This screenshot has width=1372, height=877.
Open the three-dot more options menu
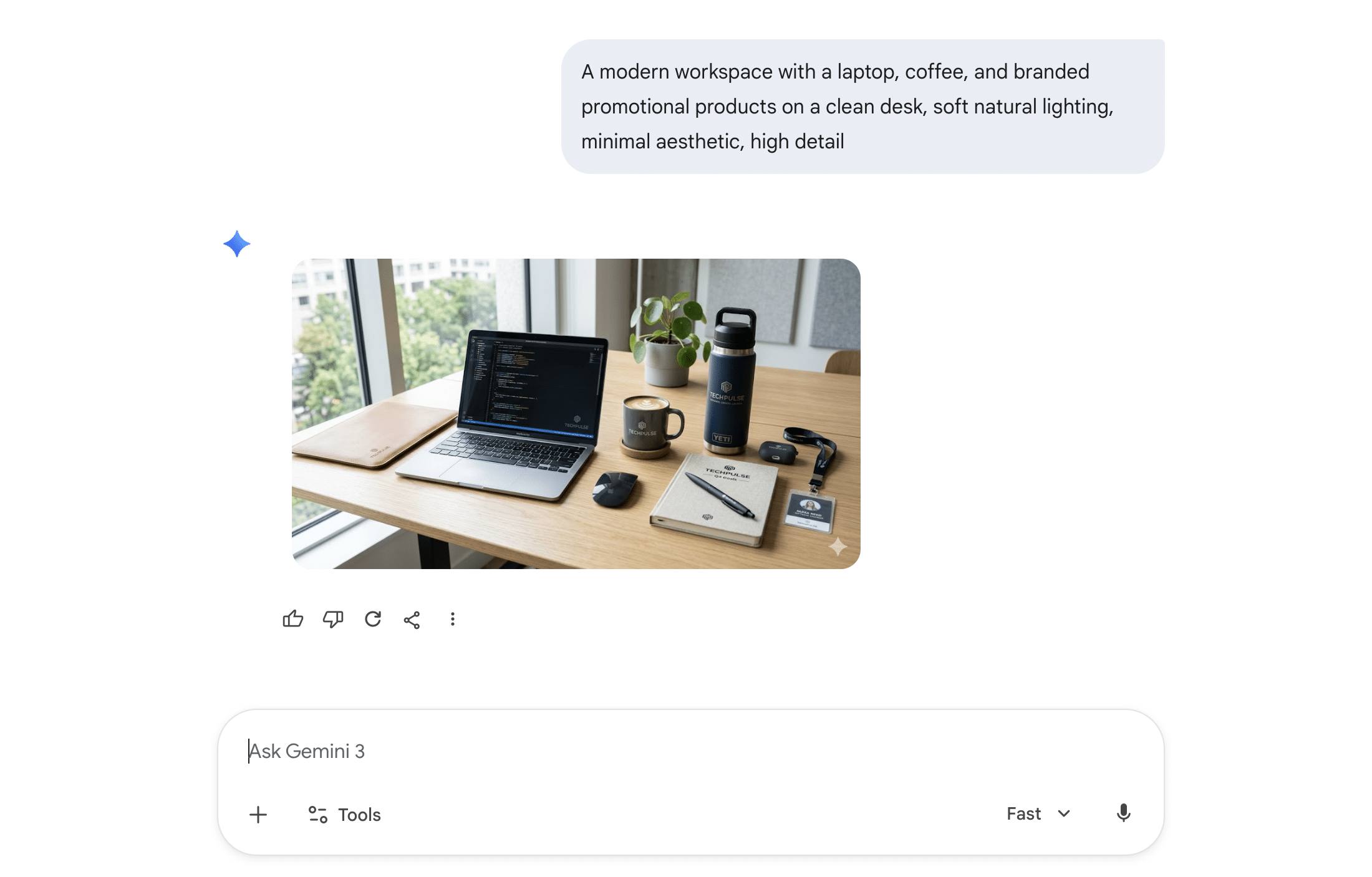coord(453,619)
